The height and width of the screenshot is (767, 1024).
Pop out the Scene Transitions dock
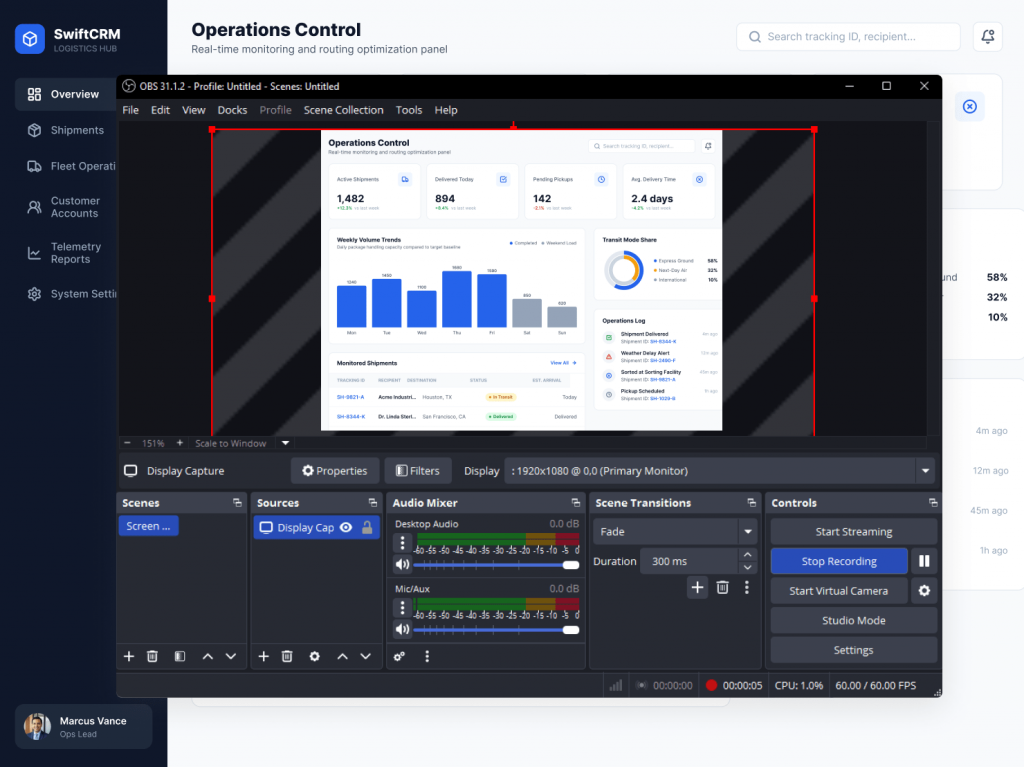coord(751,502)
